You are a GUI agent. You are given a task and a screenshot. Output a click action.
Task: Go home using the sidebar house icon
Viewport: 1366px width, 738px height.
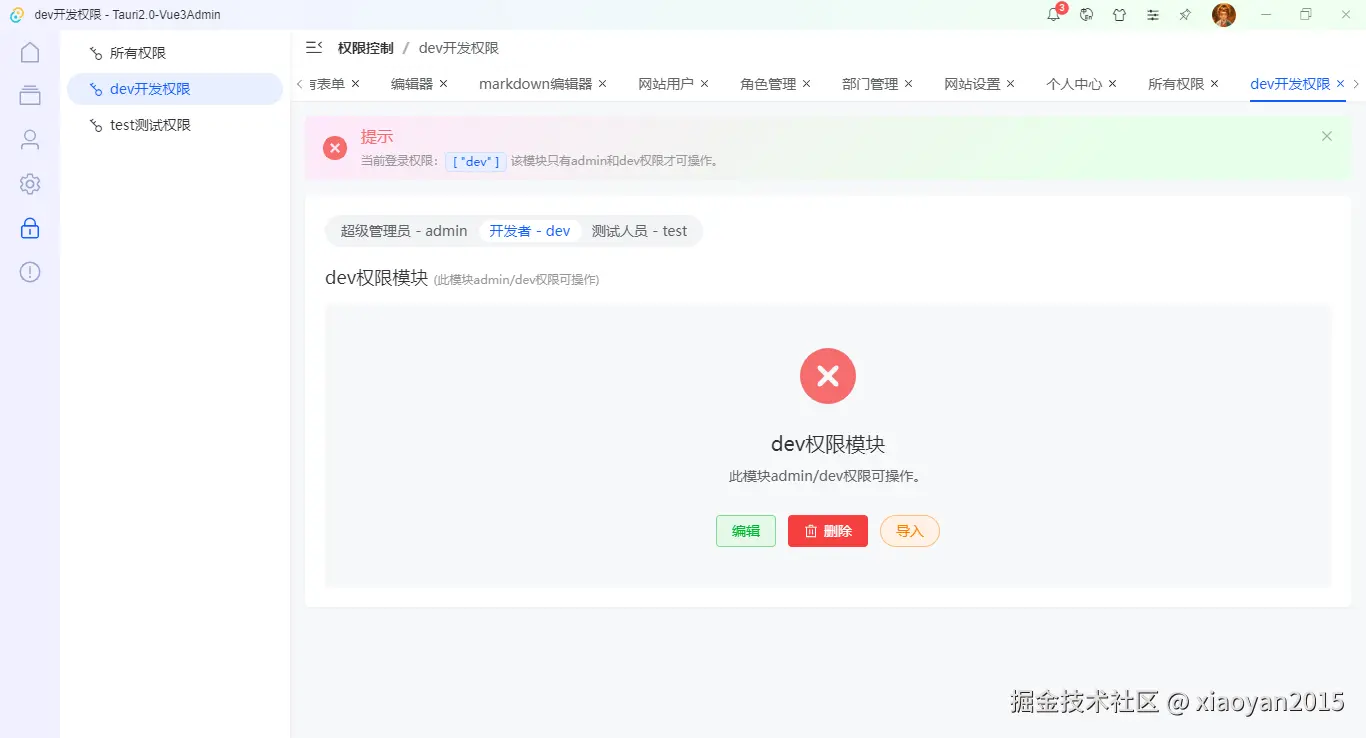[x=30, y=52]
